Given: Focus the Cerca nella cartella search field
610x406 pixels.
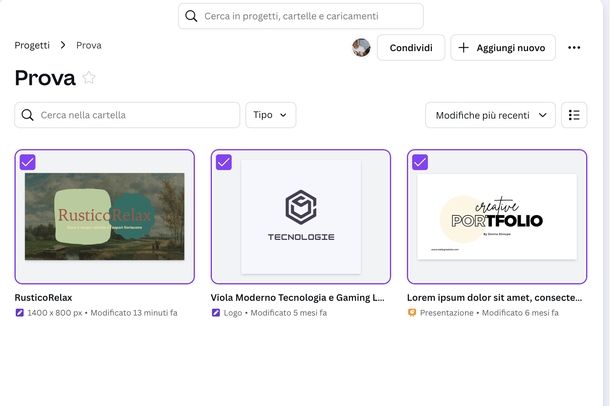Looking at the screenshot, I should pyautogui.click(x=127, y=115).
